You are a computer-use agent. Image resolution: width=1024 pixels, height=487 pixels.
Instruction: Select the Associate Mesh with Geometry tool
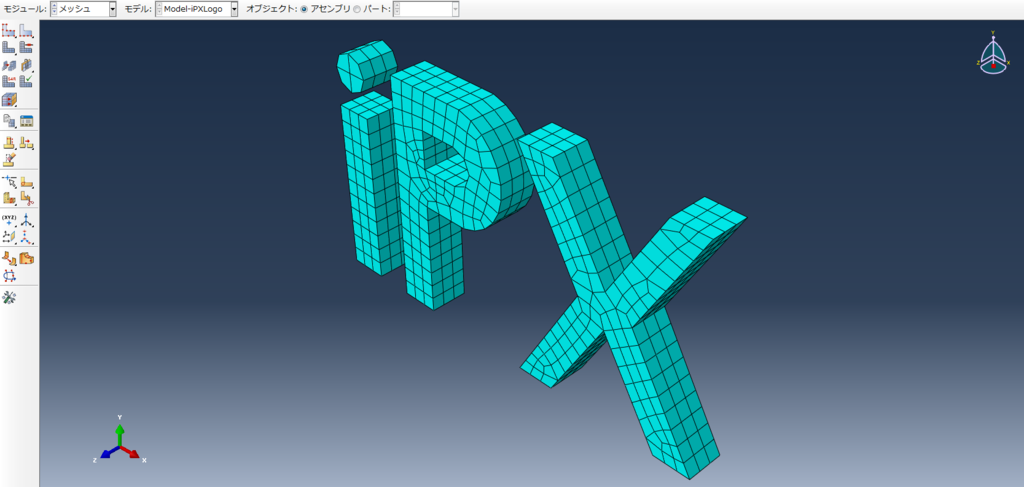tap(8, 64)
